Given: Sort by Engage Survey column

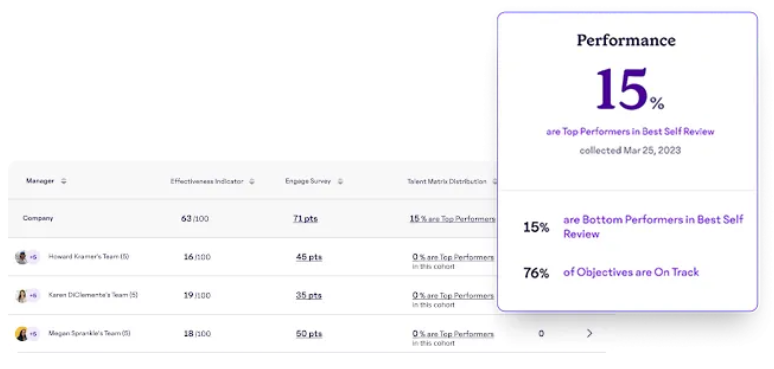Looking at the screenshot, I should click(x=340, y=181).
